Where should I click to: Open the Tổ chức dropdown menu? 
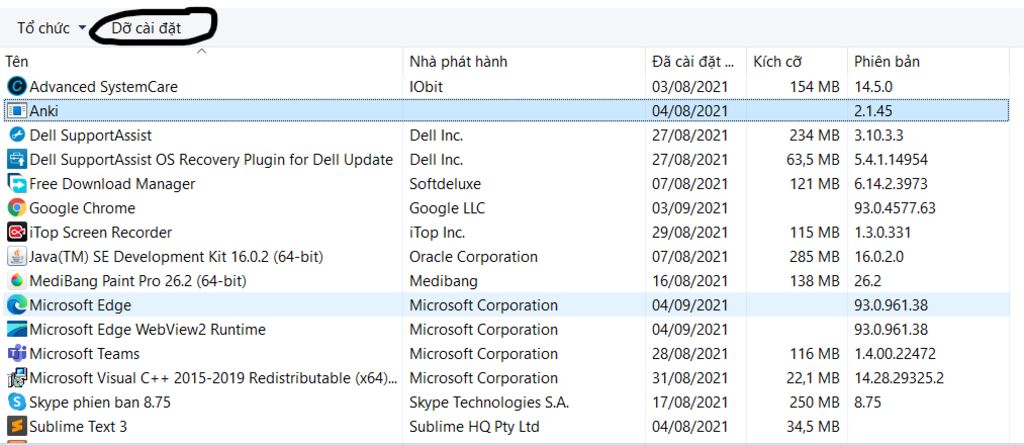[x=52, y=28]
